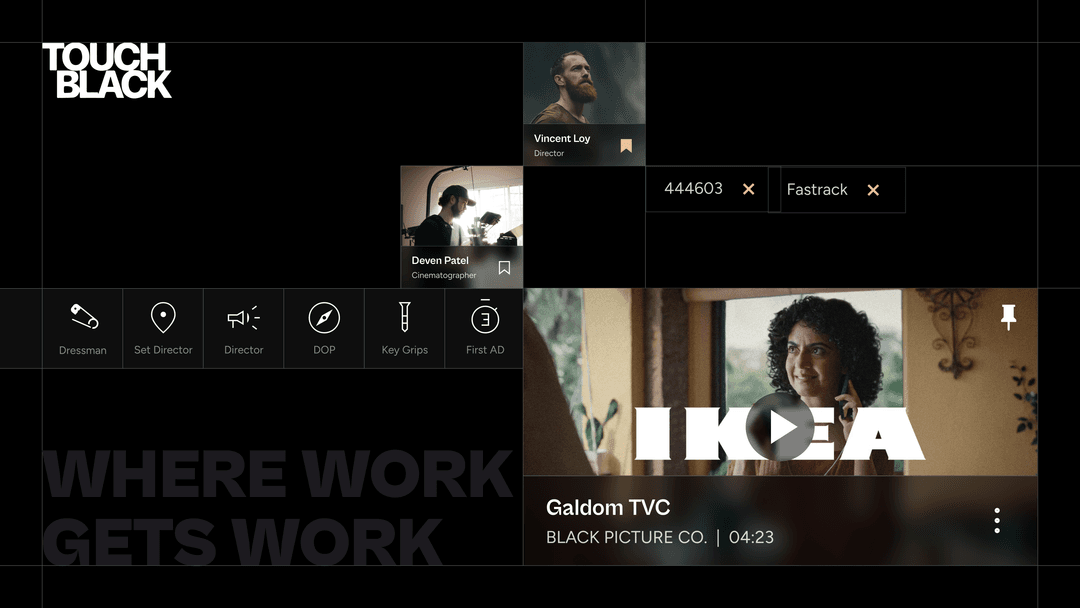Toggle bookmark on Vincent Loy card

[x=626, y=146]
